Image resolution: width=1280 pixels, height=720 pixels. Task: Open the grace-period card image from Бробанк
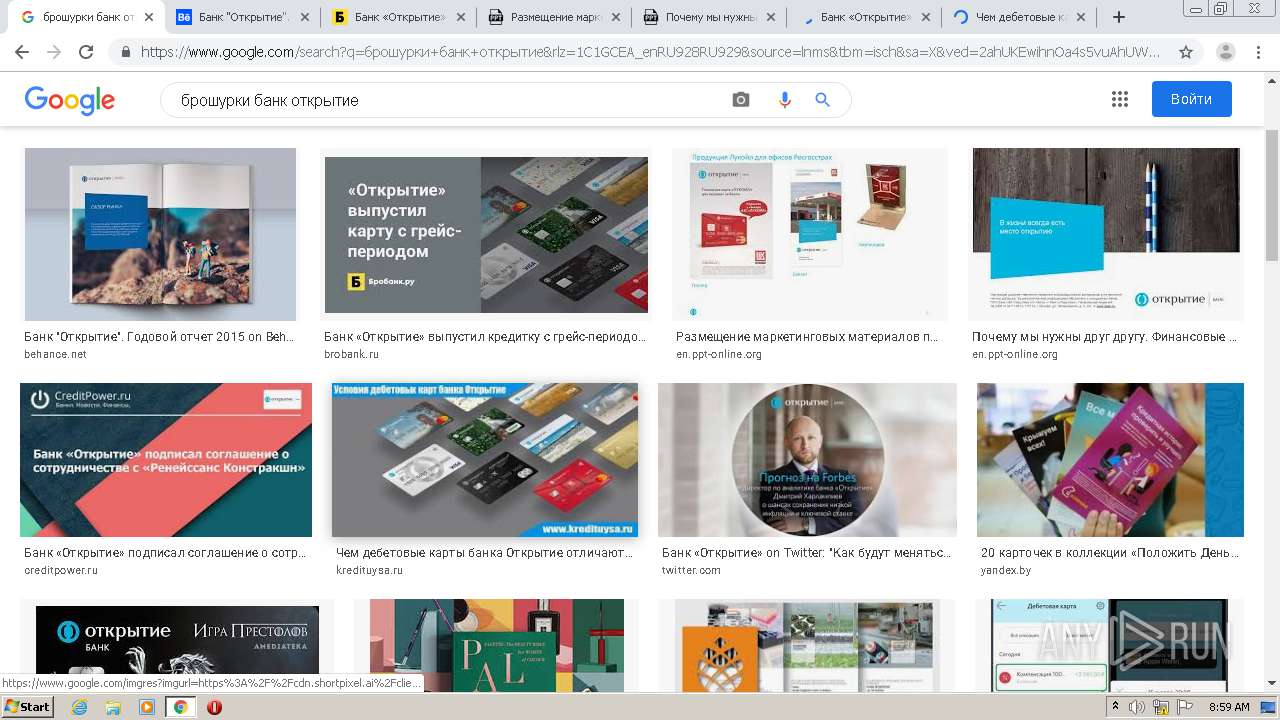coord(486,235)
